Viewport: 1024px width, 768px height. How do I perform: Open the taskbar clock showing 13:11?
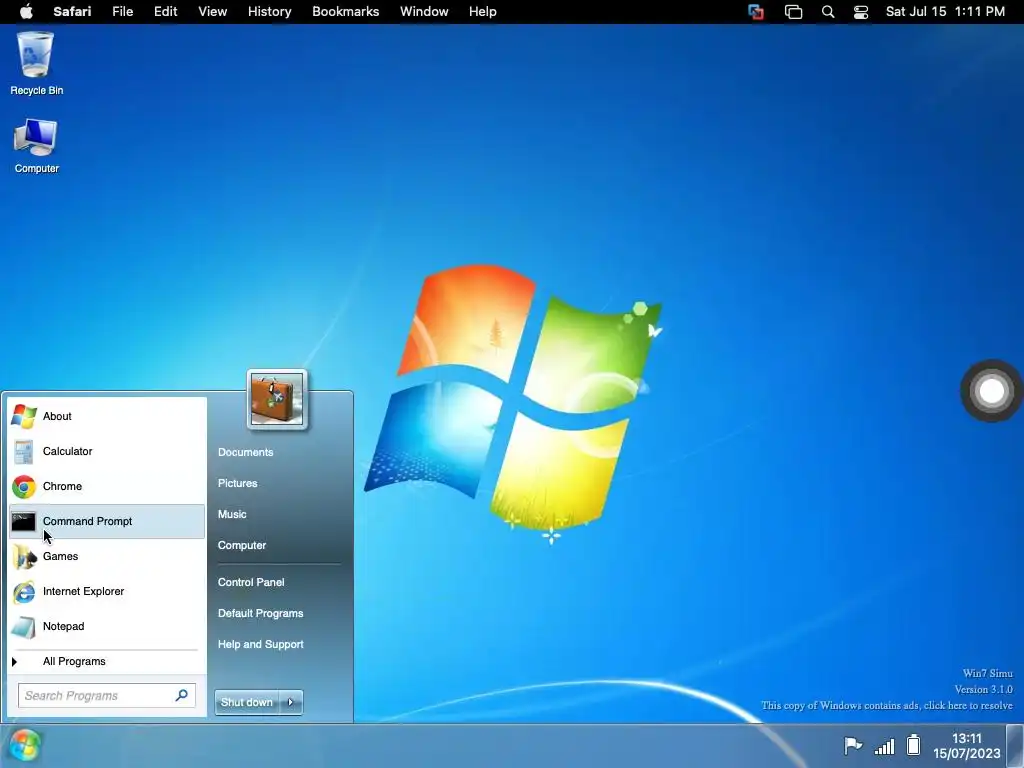[x=967, y=746]
